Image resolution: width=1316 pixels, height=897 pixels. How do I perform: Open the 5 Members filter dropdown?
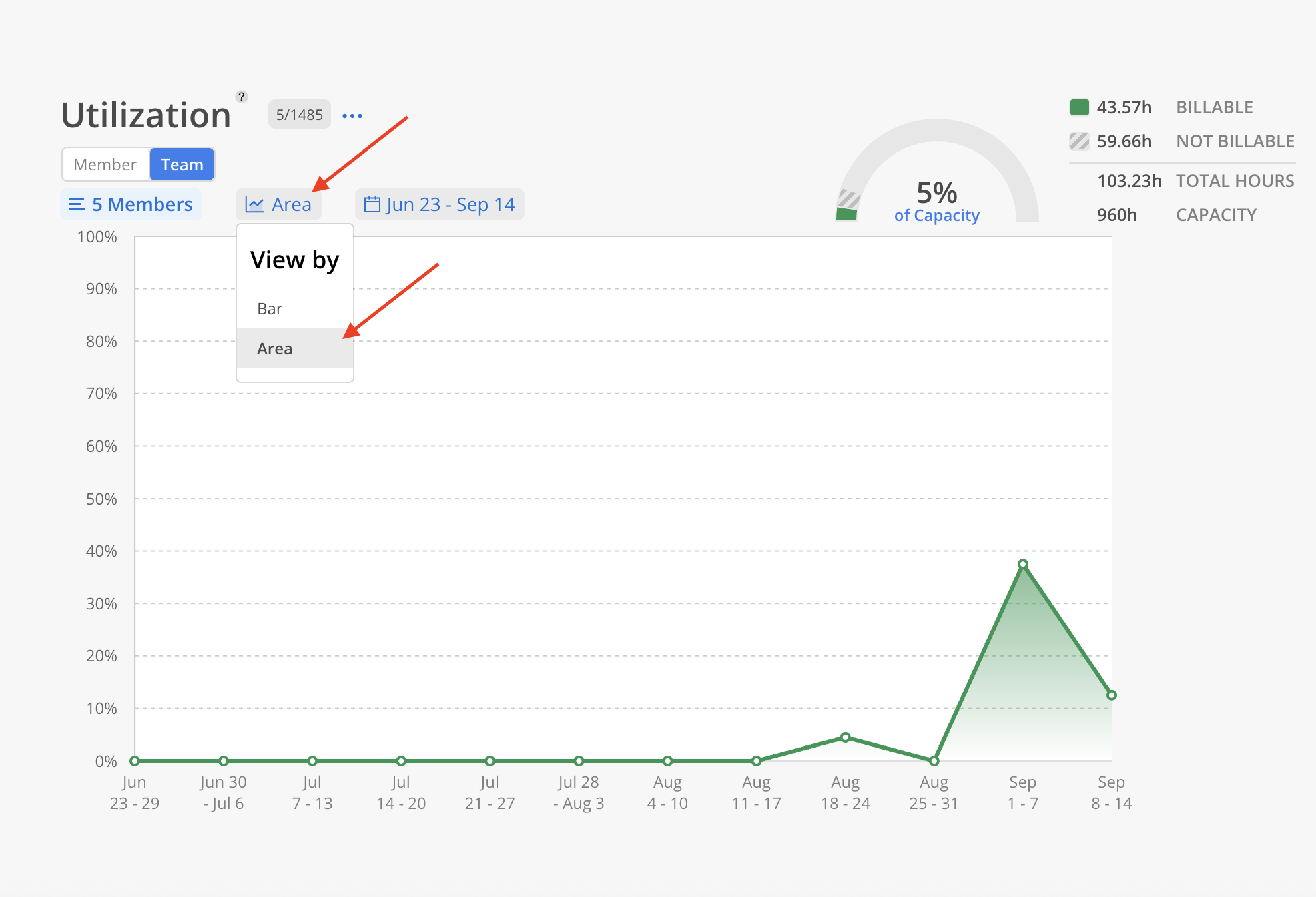pyautogui.click(x=131, y=204)
